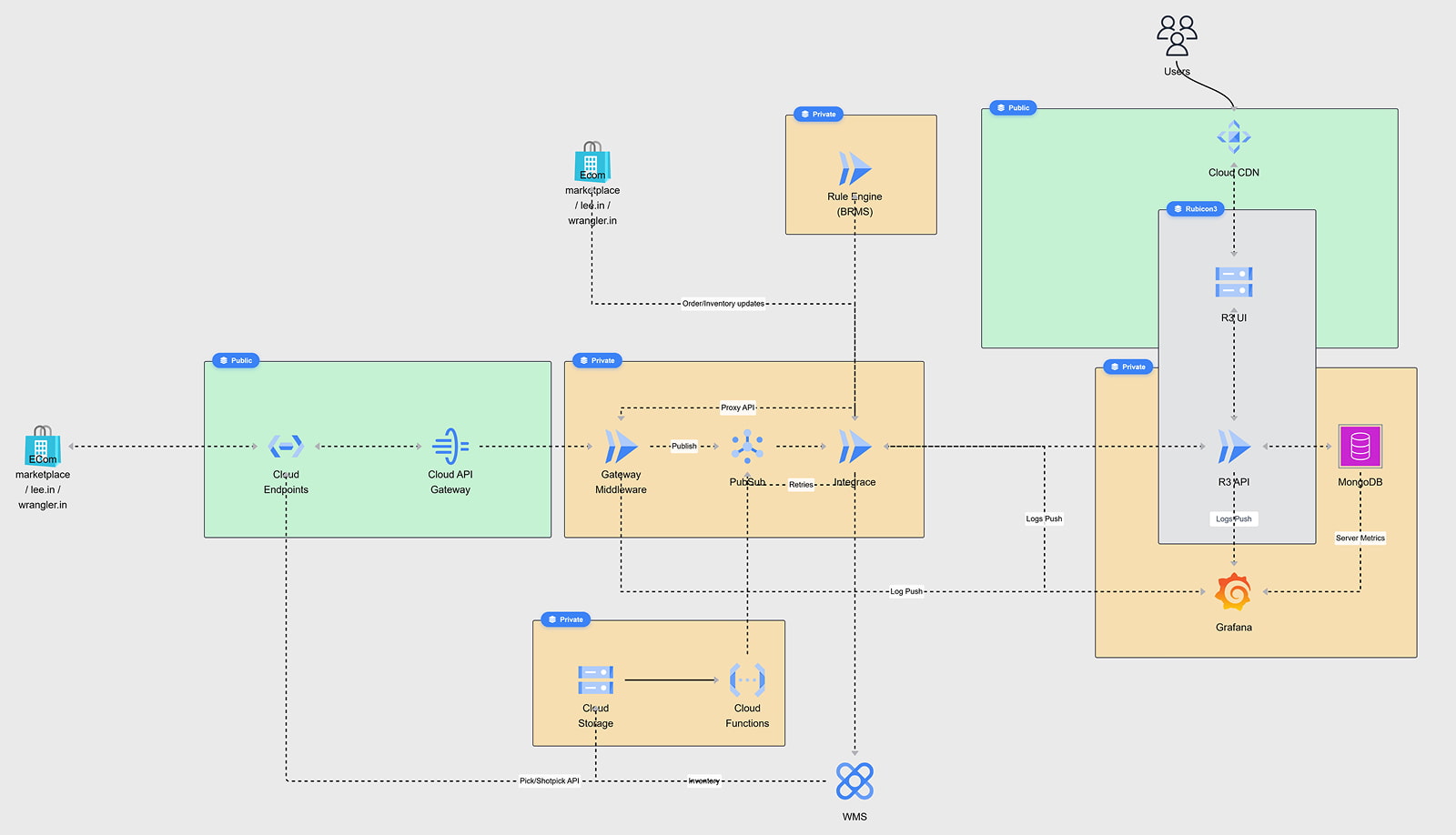Select the R3 UI server icon

1234,282
